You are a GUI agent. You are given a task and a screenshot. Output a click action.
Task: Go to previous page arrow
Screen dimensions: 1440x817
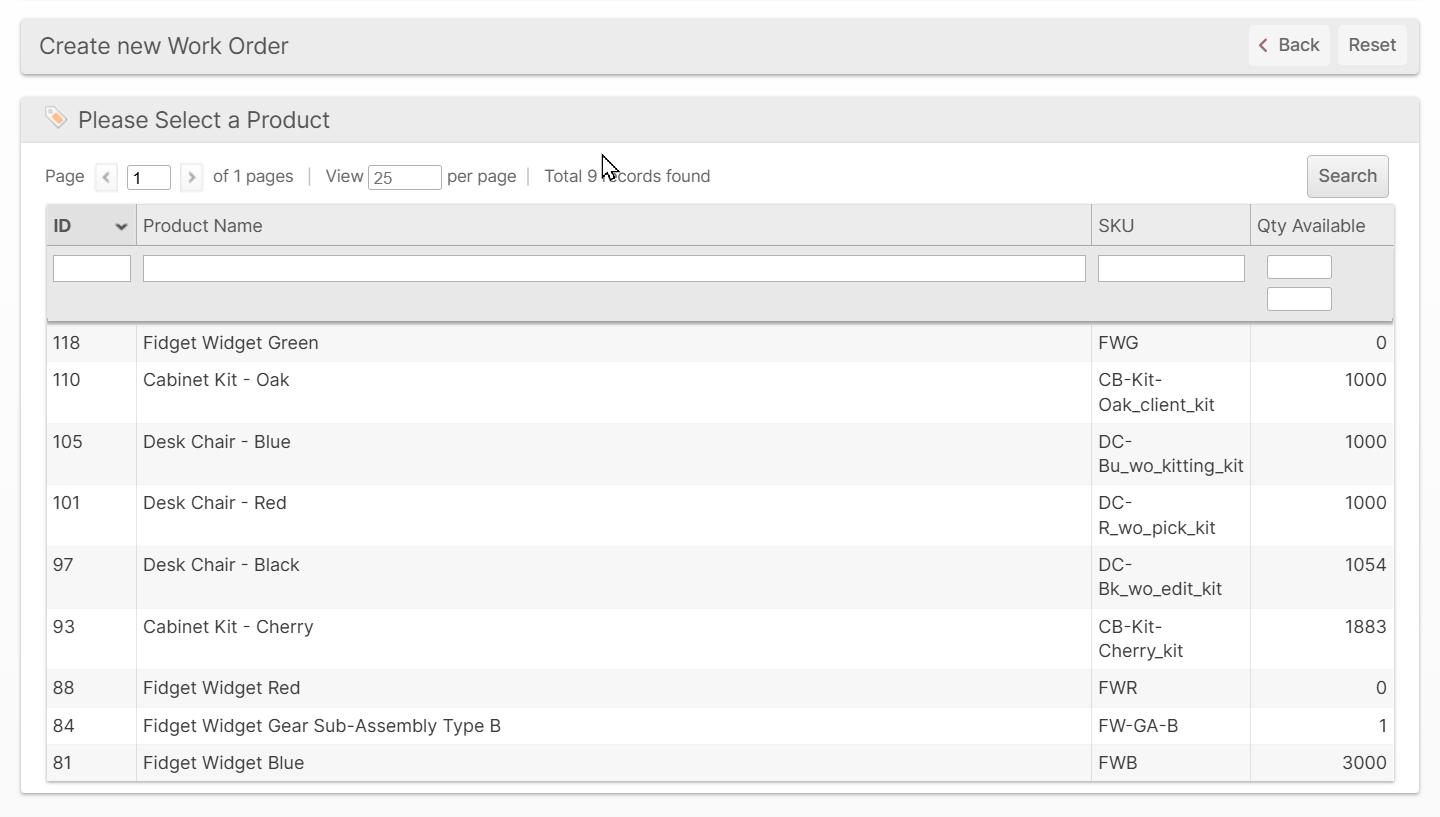tap(107, 177)
